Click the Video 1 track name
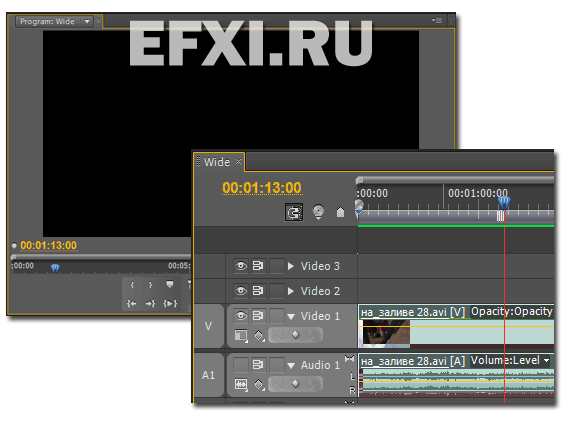This screenshot has height=422, width=563. [x=320, y=316]
